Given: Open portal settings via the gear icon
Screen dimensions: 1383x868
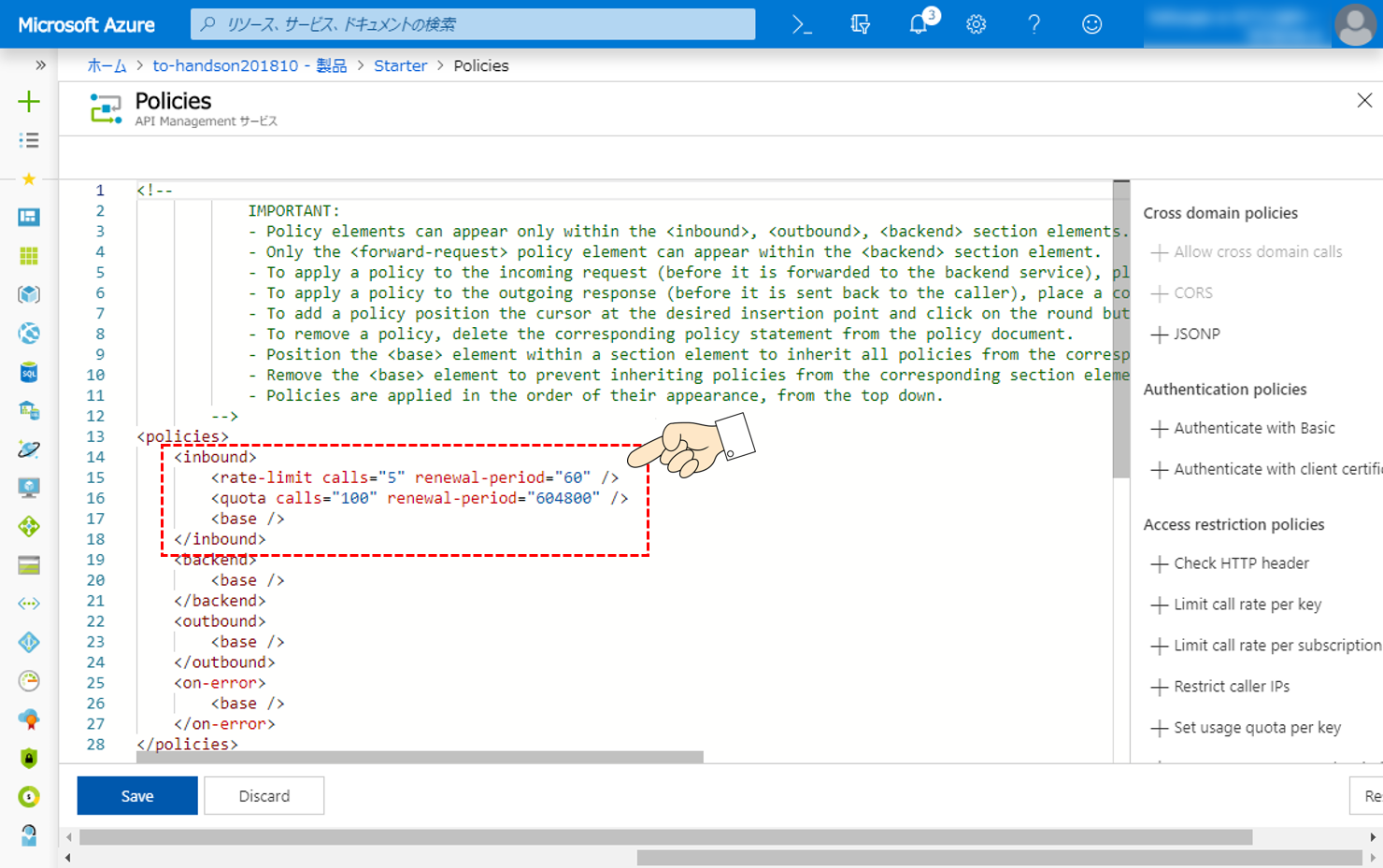Looking at the screenshot, I should pyautogui.click(x=976, y=24).
